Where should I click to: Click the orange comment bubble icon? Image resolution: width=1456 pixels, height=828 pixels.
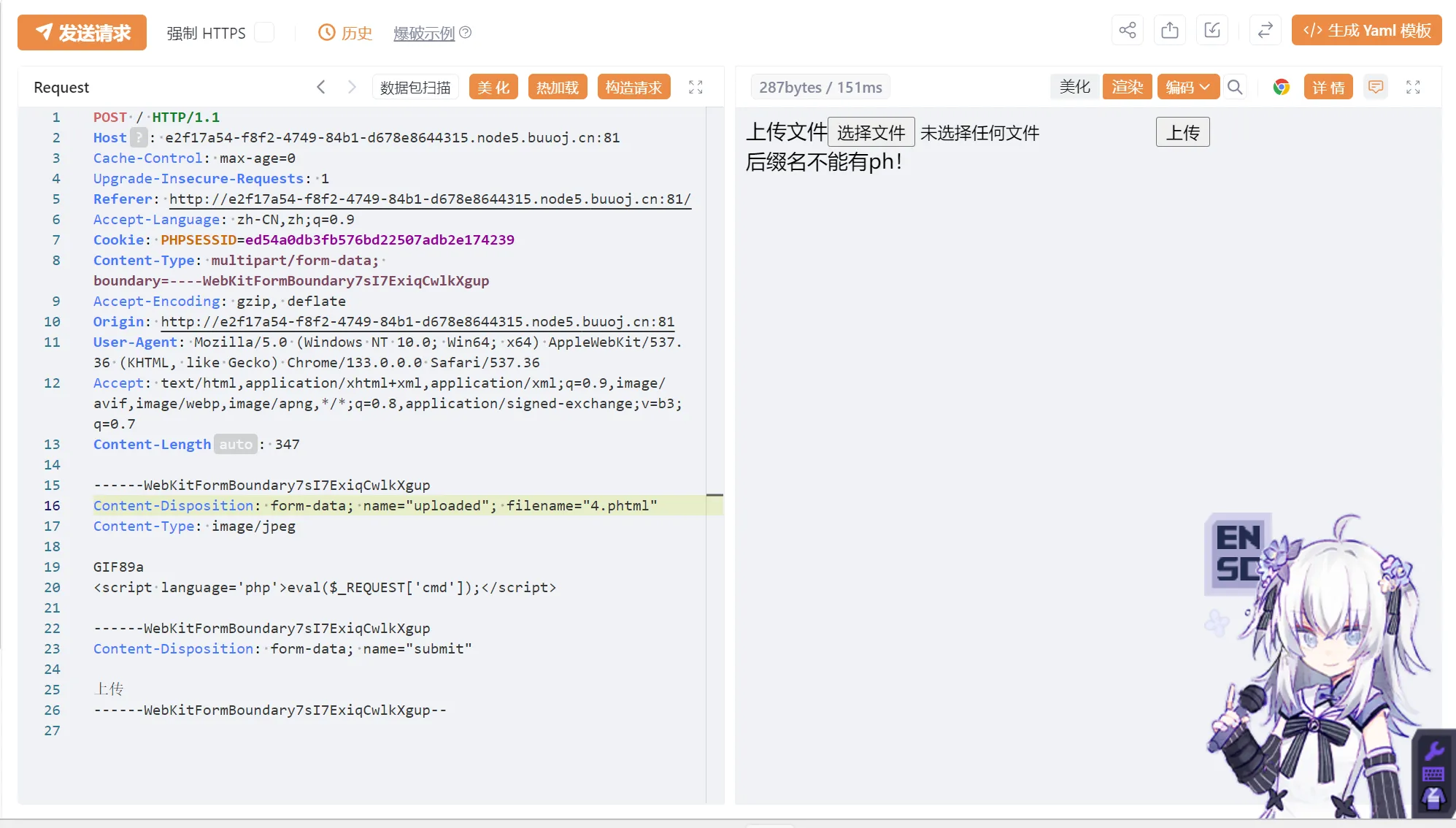pos(1376,87)
